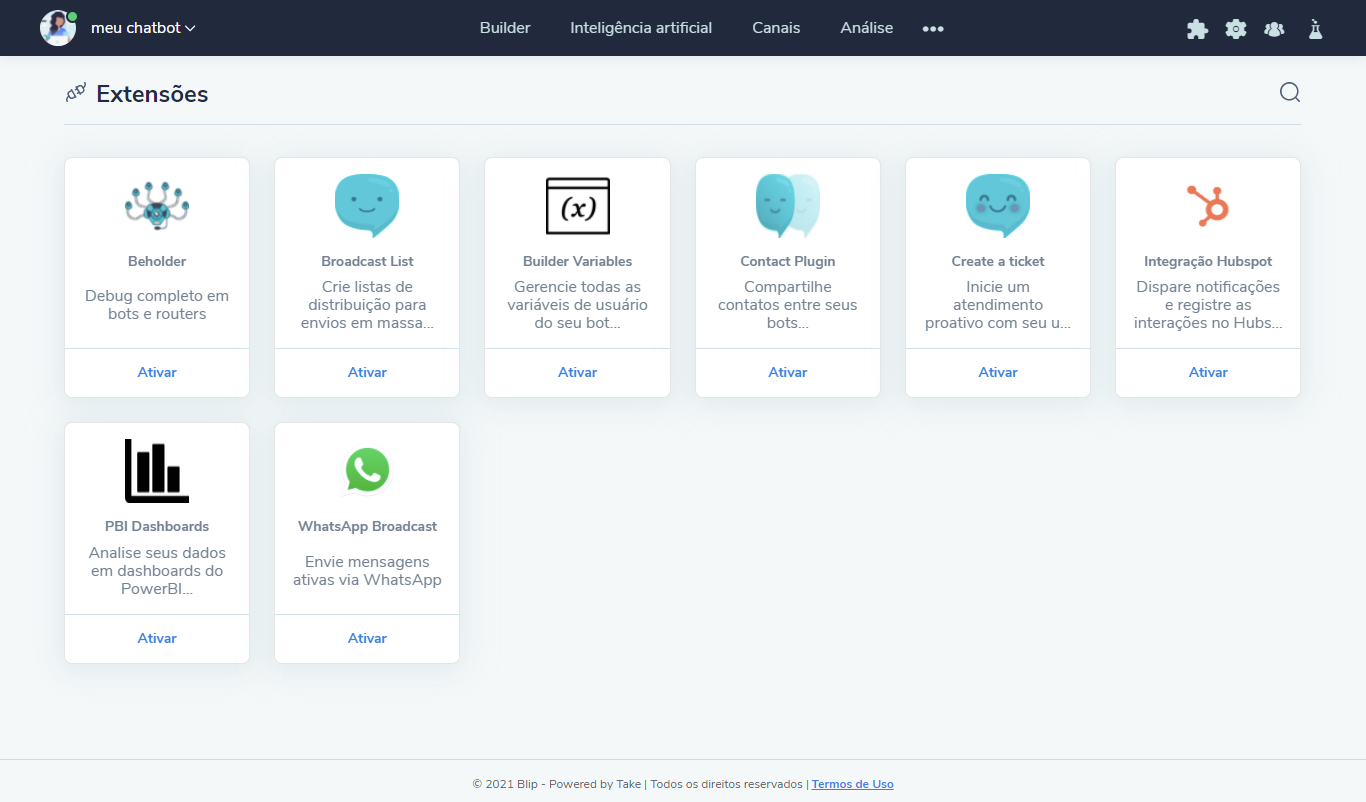Go to the Canais menu
1366x802 pixels.
(776, 28)
